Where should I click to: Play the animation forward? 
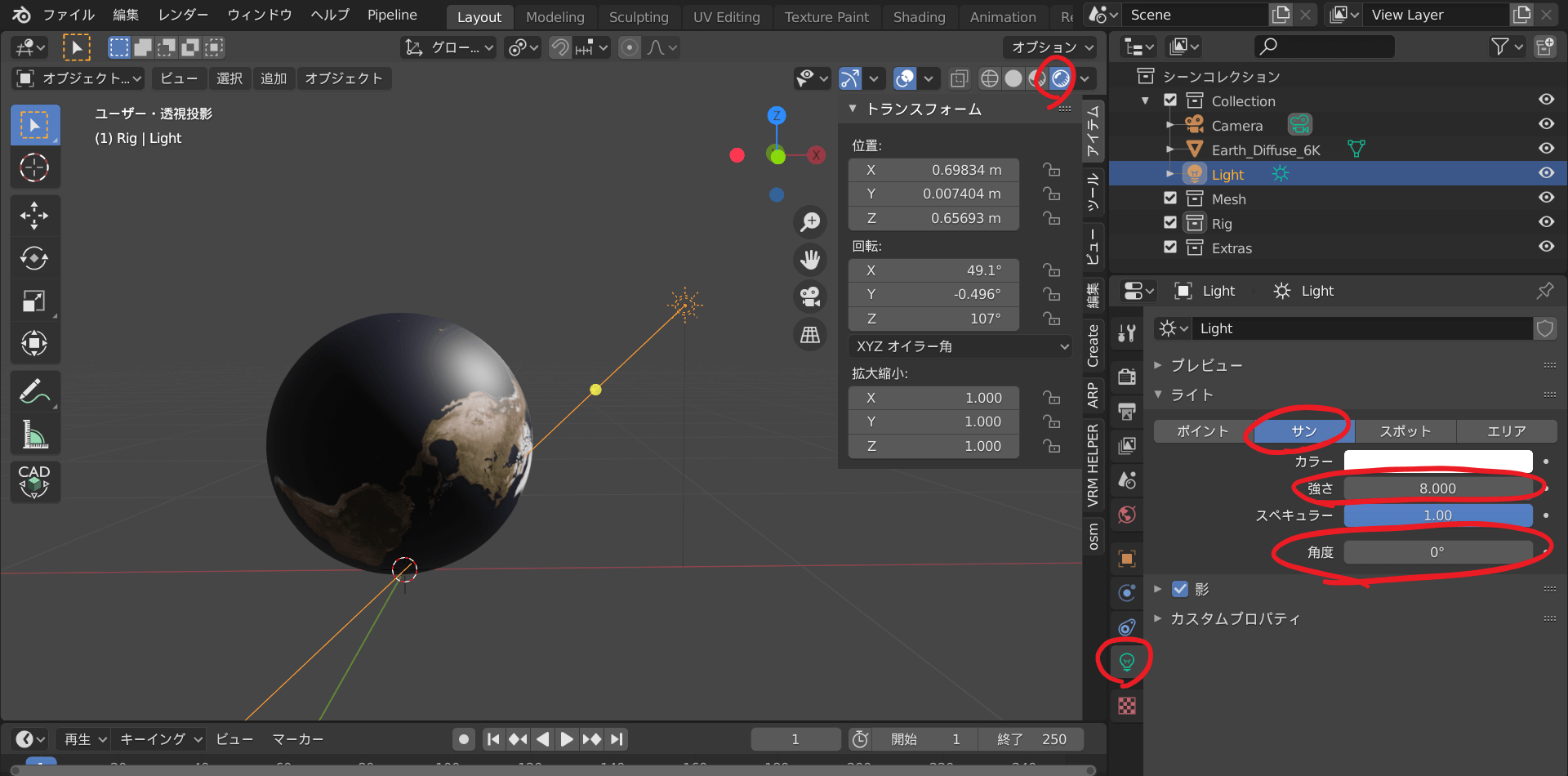567,739
